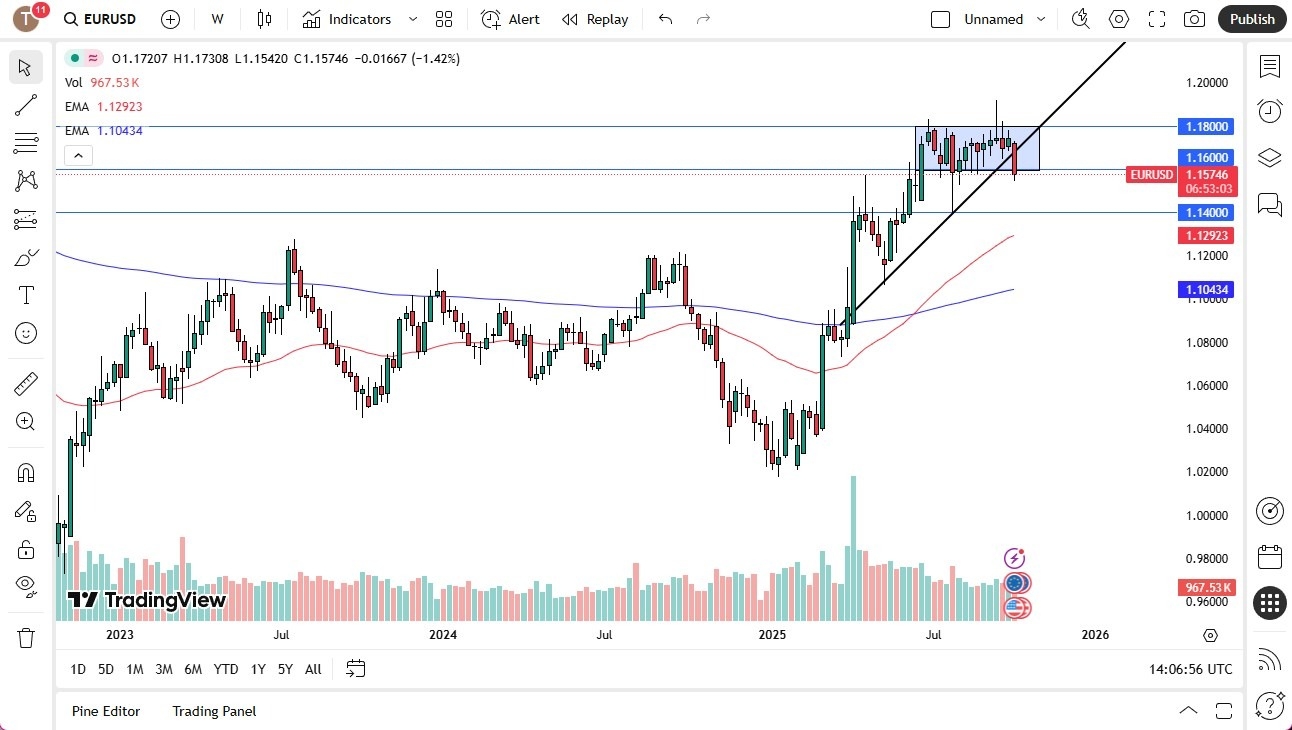
Task: Expand the Indicators dropdown arrow
Action: pos(411,18)
